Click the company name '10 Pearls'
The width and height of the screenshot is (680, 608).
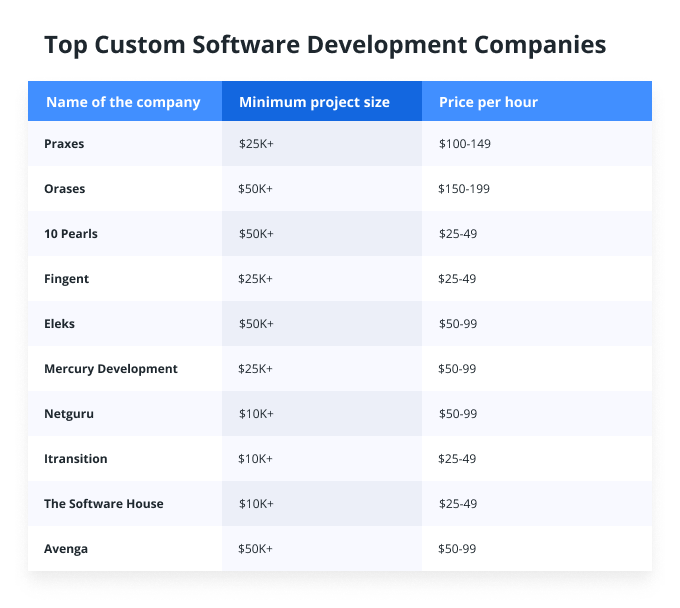point(71,234)
